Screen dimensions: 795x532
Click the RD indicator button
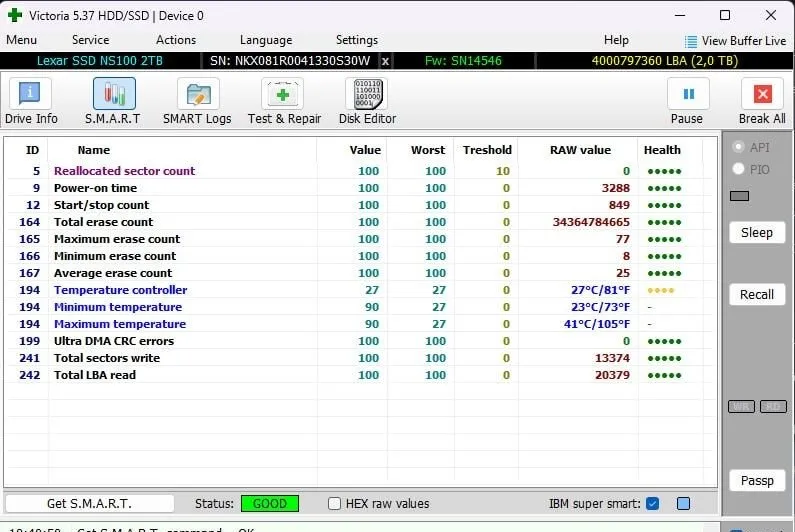click(x=773, y=407)
